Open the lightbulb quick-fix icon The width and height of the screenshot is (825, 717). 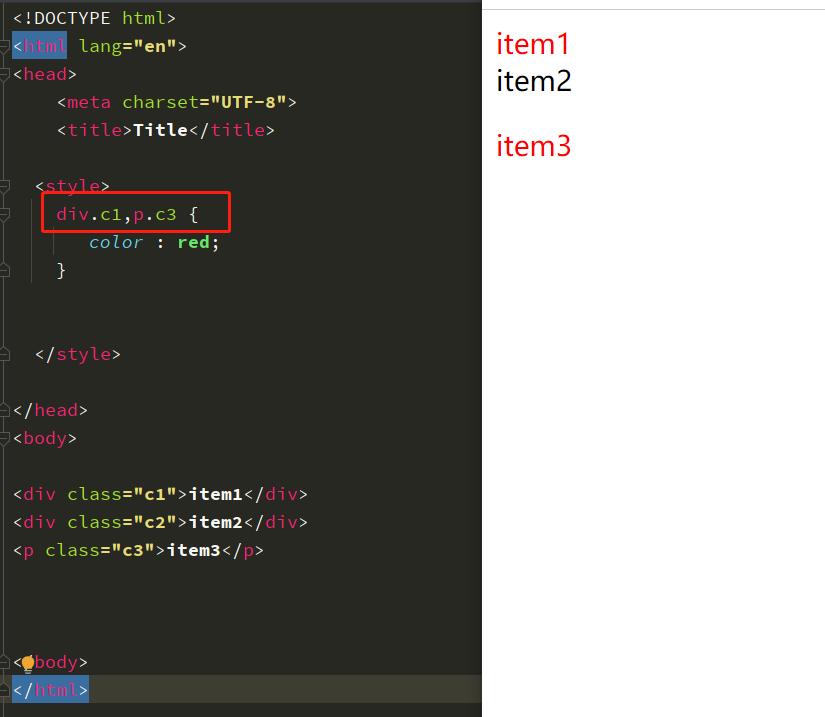pos(28,664)
